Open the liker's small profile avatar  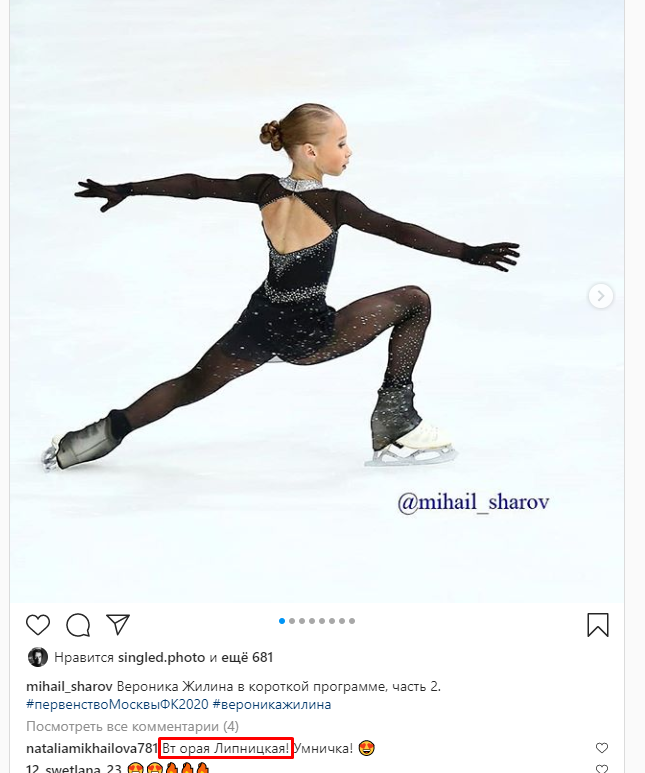[x=37, y=657]
